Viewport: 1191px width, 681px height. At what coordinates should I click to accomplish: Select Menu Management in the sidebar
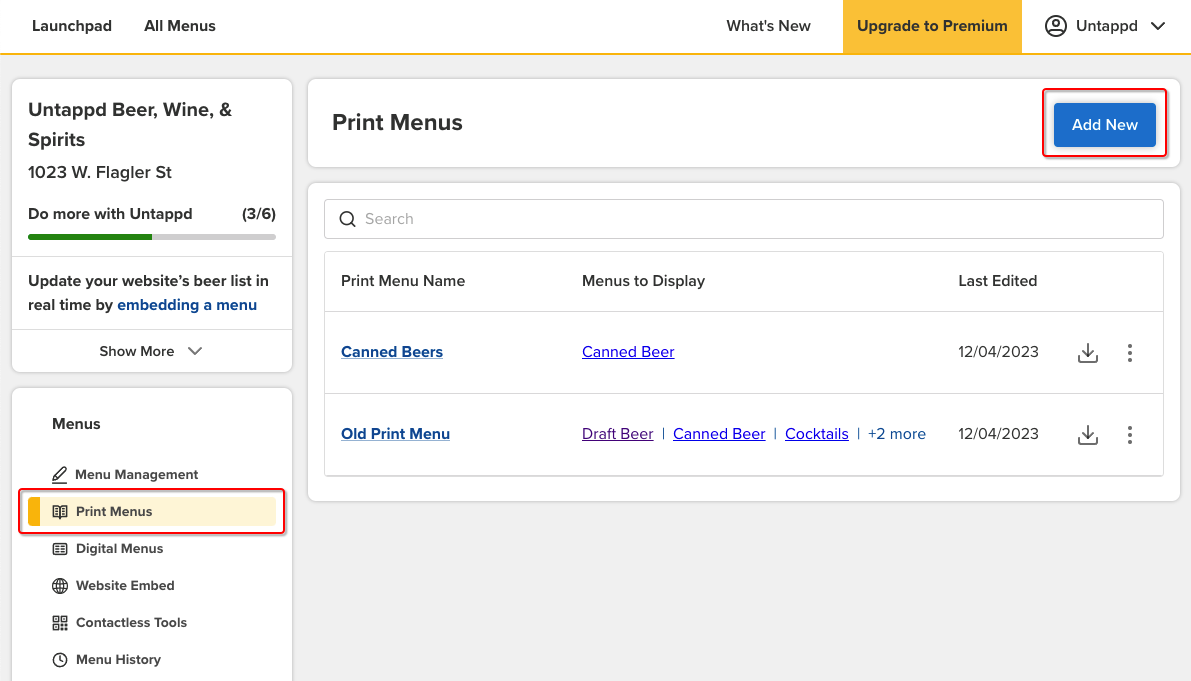tap(136, 474)
